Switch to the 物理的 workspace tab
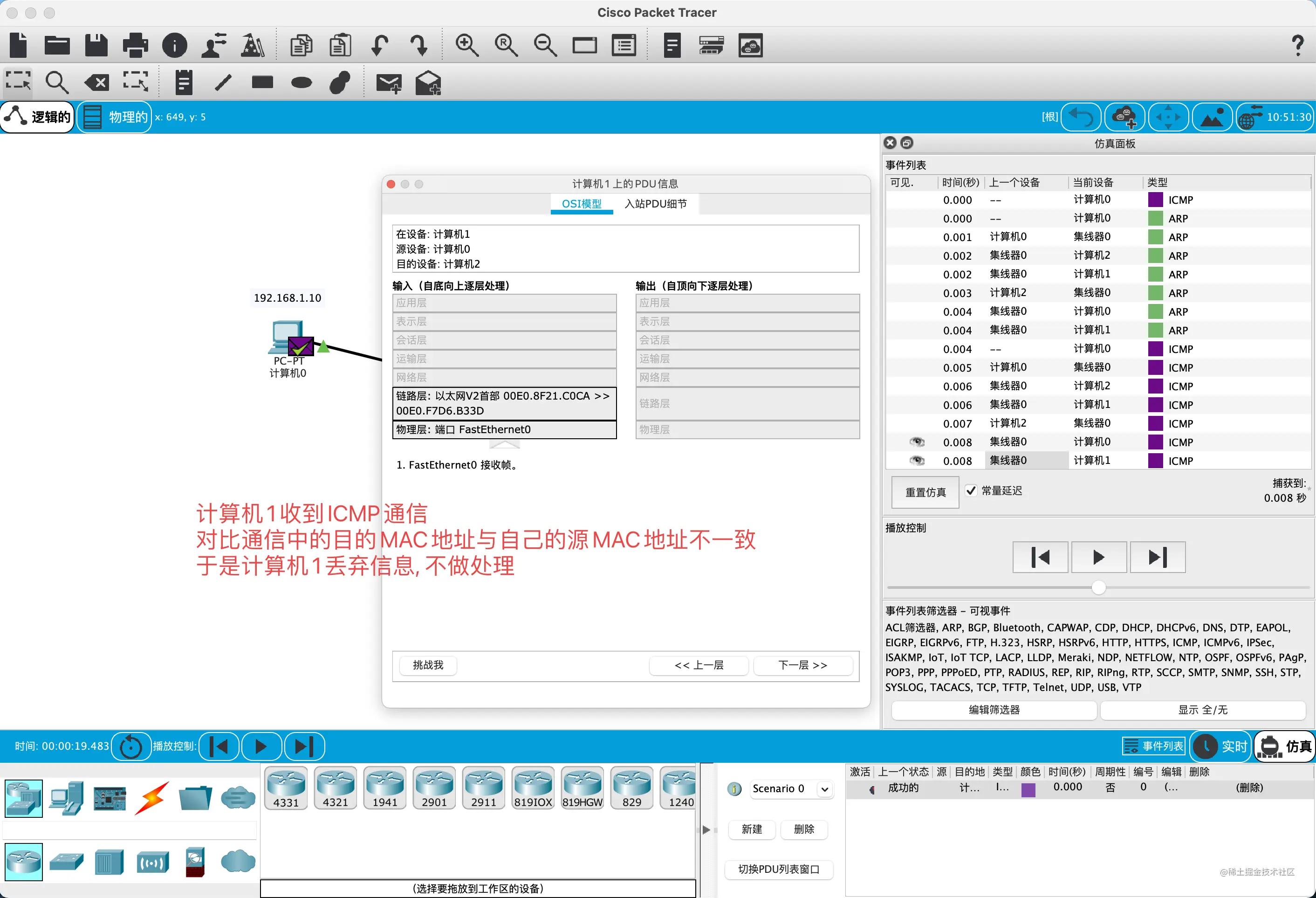This screenshot has width=1316, height=898. click(114, 117)
